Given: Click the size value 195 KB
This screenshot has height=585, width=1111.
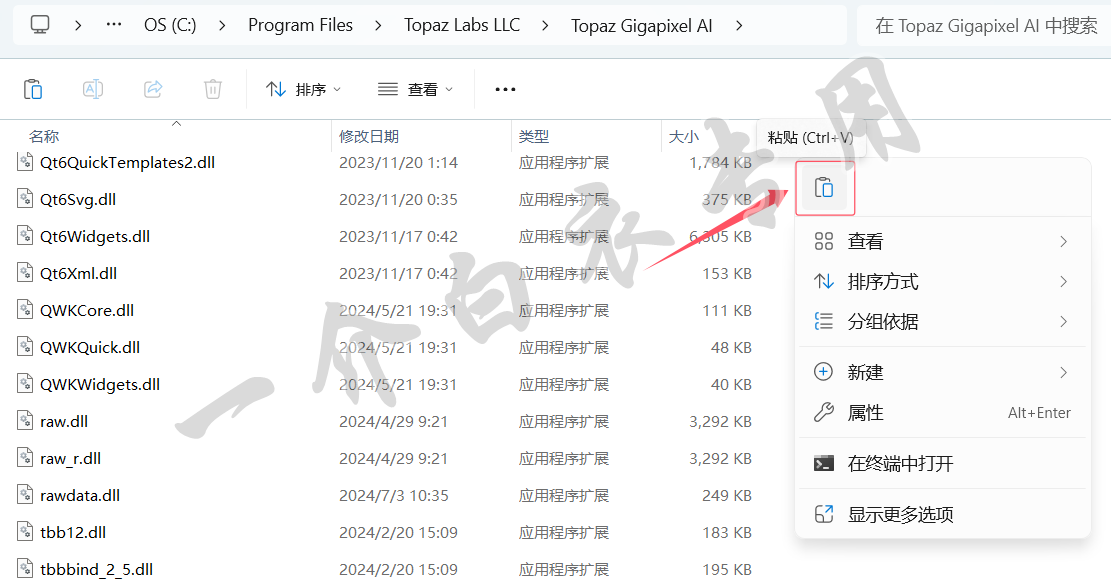Looking at the screenshot, I should click(727, 569).
